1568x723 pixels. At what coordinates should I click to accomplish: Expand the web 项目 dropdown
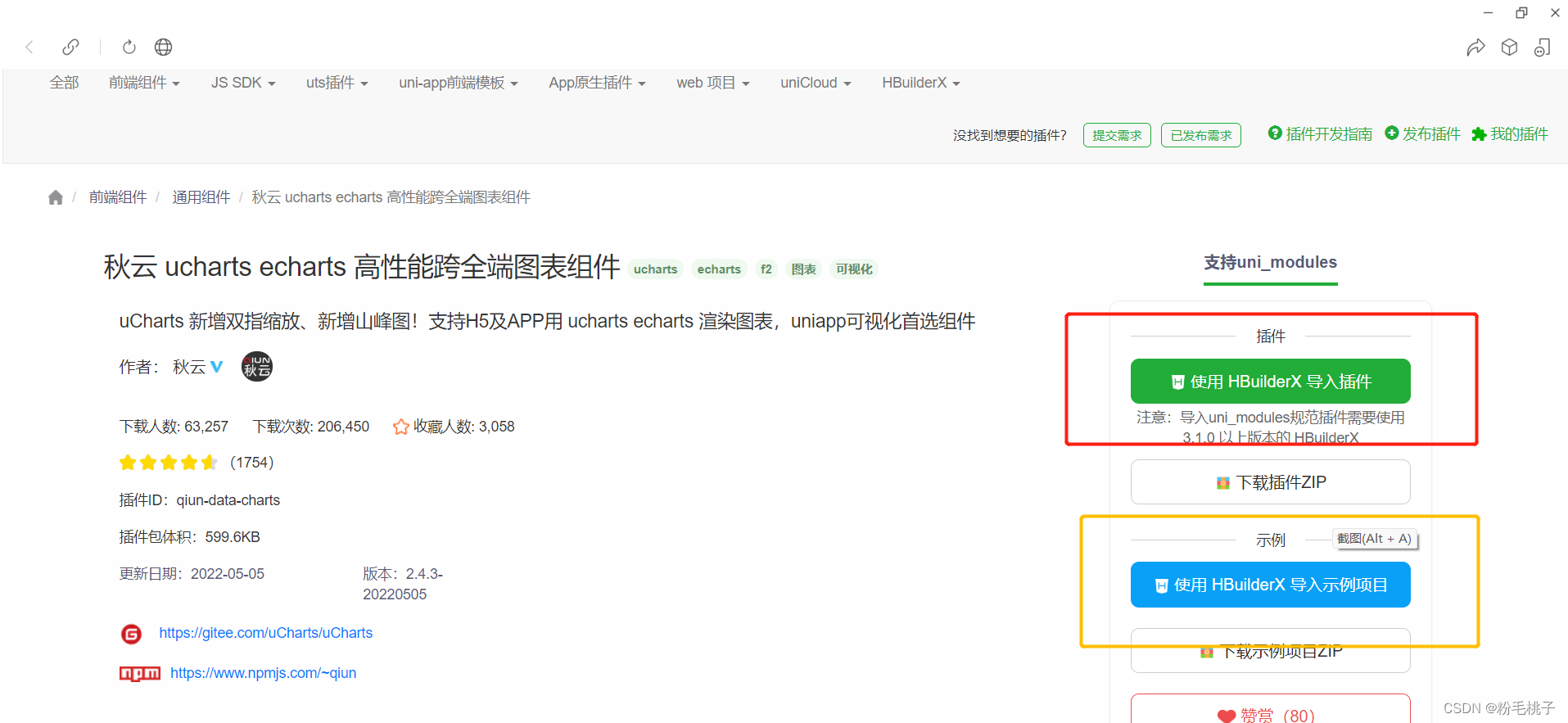pyautogui.click(x=713, y=83)
